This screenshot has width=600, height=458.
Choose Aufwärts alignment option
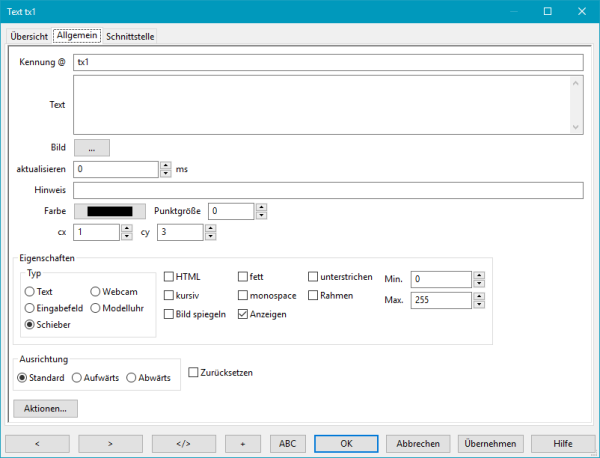point(77,378)
